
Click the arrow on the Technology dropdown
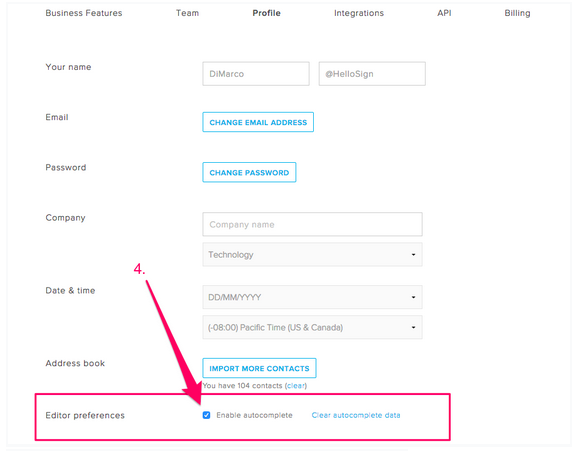coord(413,255)
